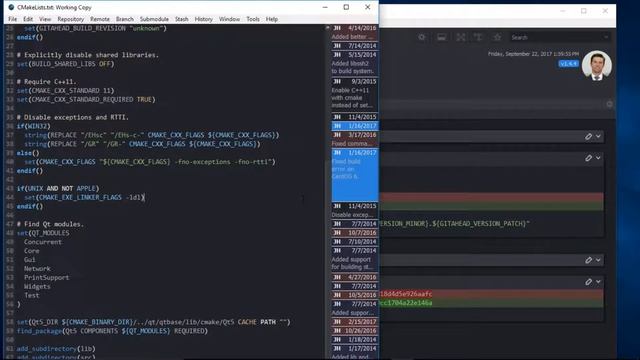Click the fourth edit pencil icon in diff list

(x=588, y=282)
